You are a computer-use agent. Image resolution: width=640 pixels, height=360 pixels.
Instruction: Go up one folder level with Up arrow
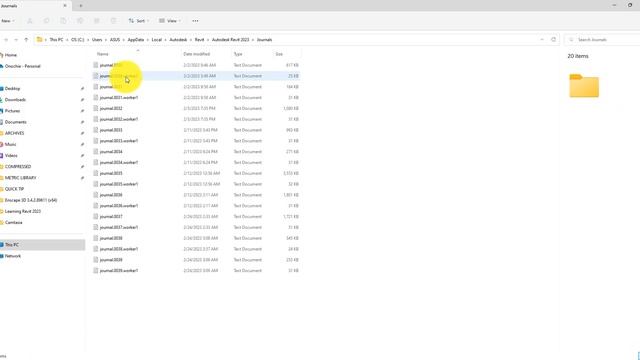tap(26, 40)
